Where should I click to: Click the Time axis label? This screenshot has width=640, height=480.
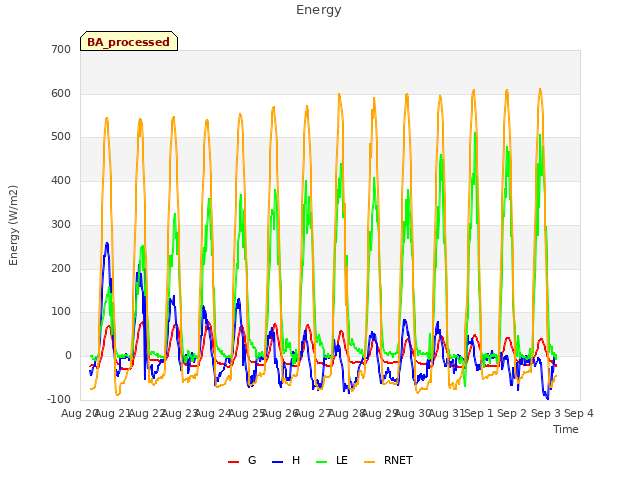(x=565, y=429)
